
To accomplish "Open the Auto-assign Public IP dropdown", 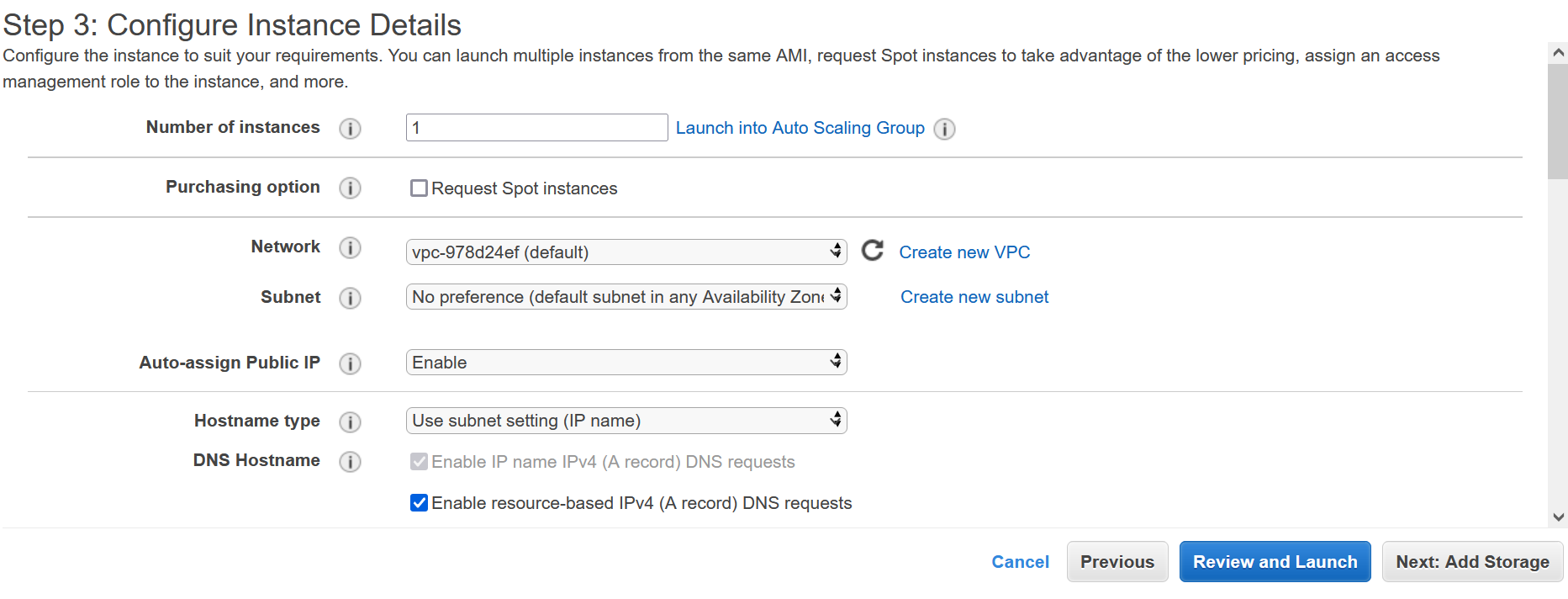I will (x=626, y=363).
